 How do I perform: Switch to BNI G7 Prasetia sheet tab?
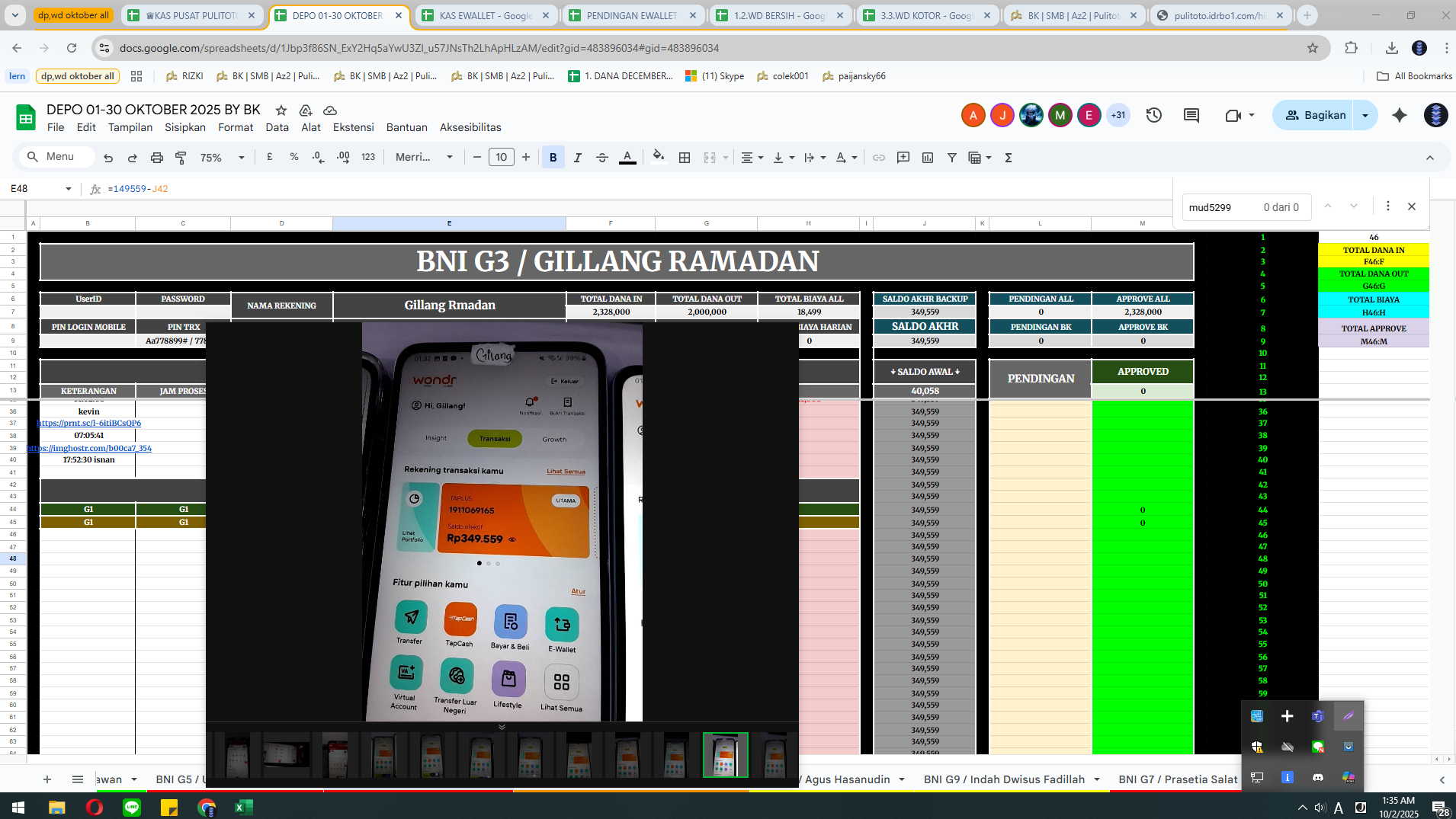(1178, 779)
